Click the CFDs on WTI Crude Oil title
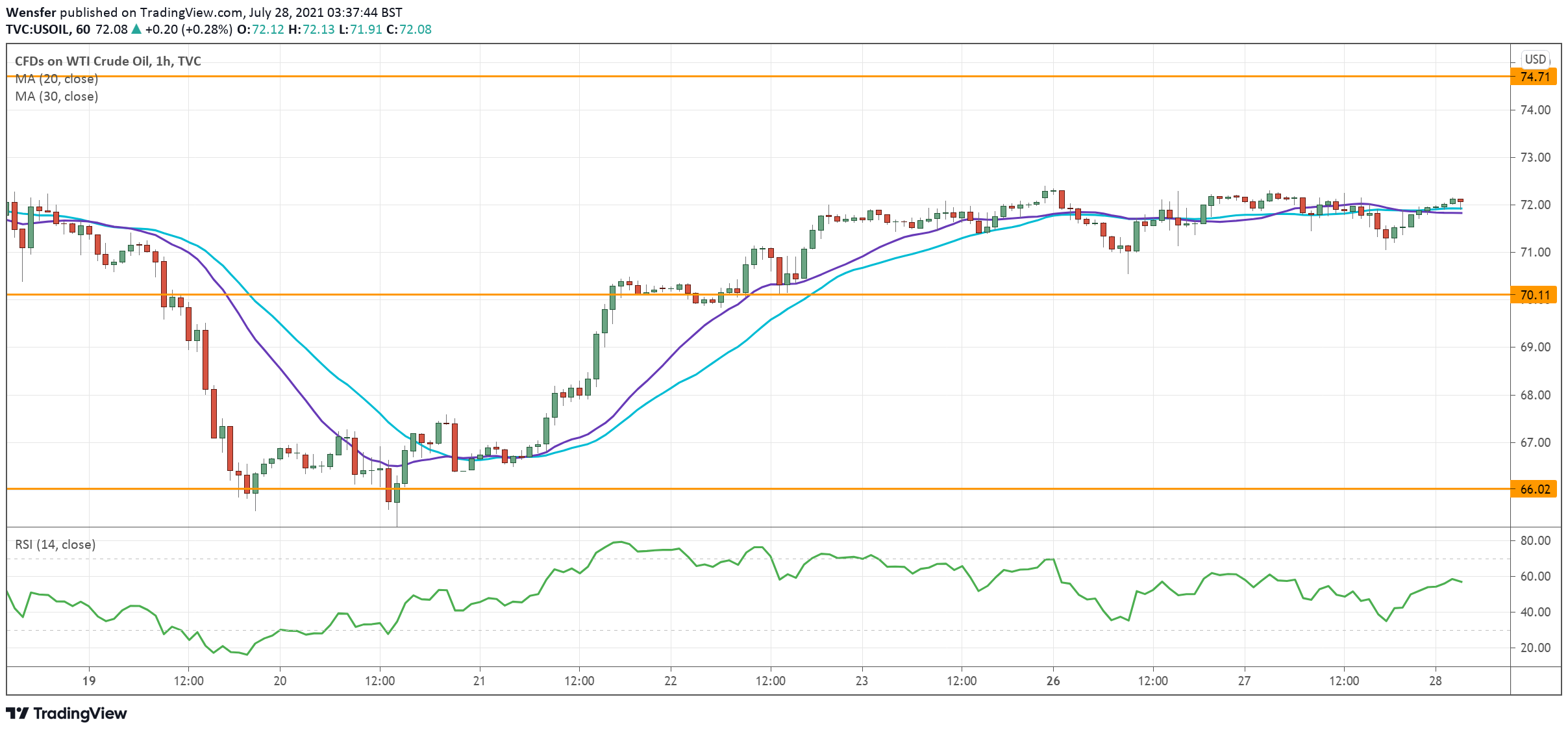 point(108,61)
